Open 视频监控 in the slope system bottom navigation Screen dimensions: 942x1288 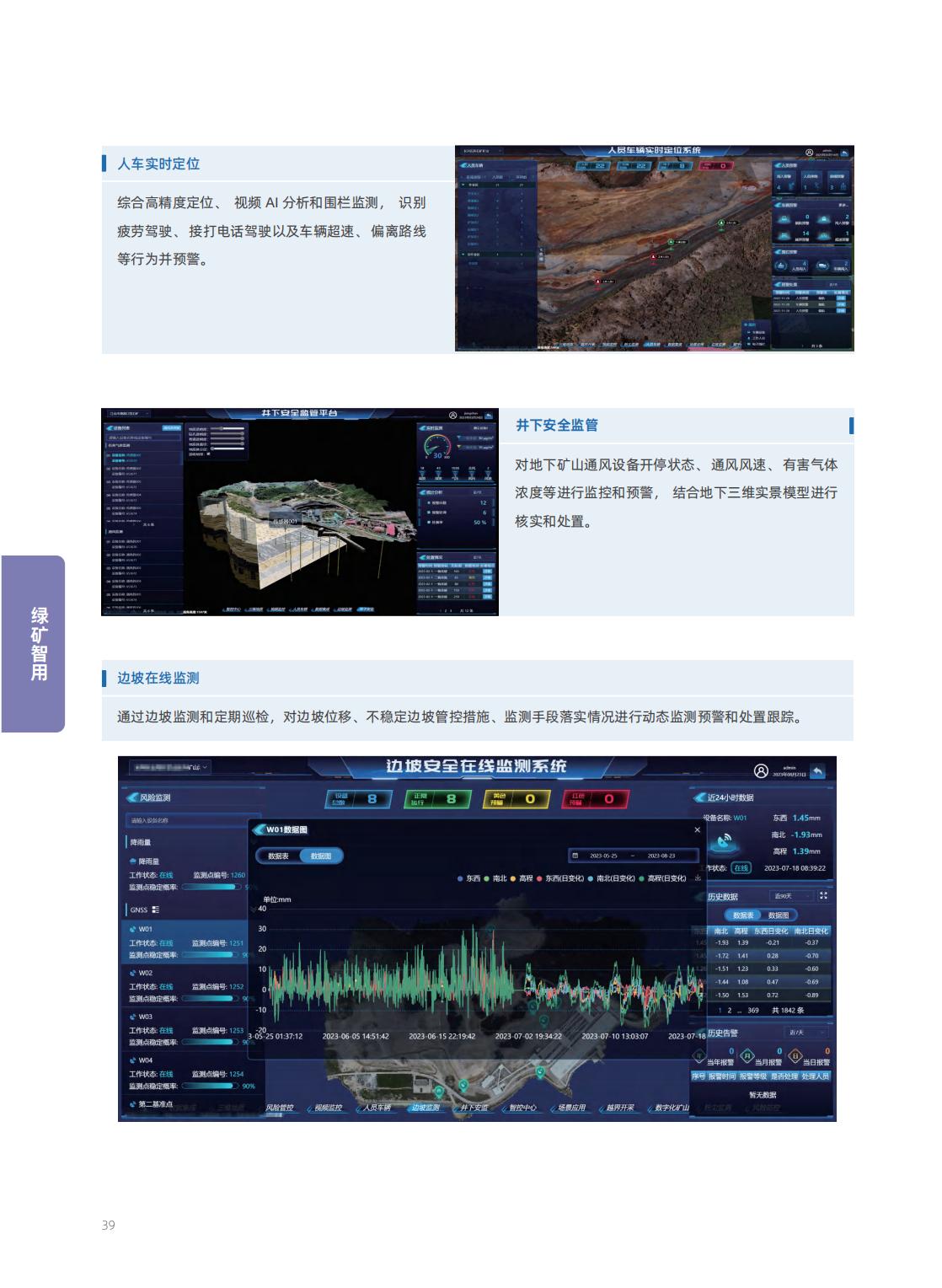(x=329, y=1108)
